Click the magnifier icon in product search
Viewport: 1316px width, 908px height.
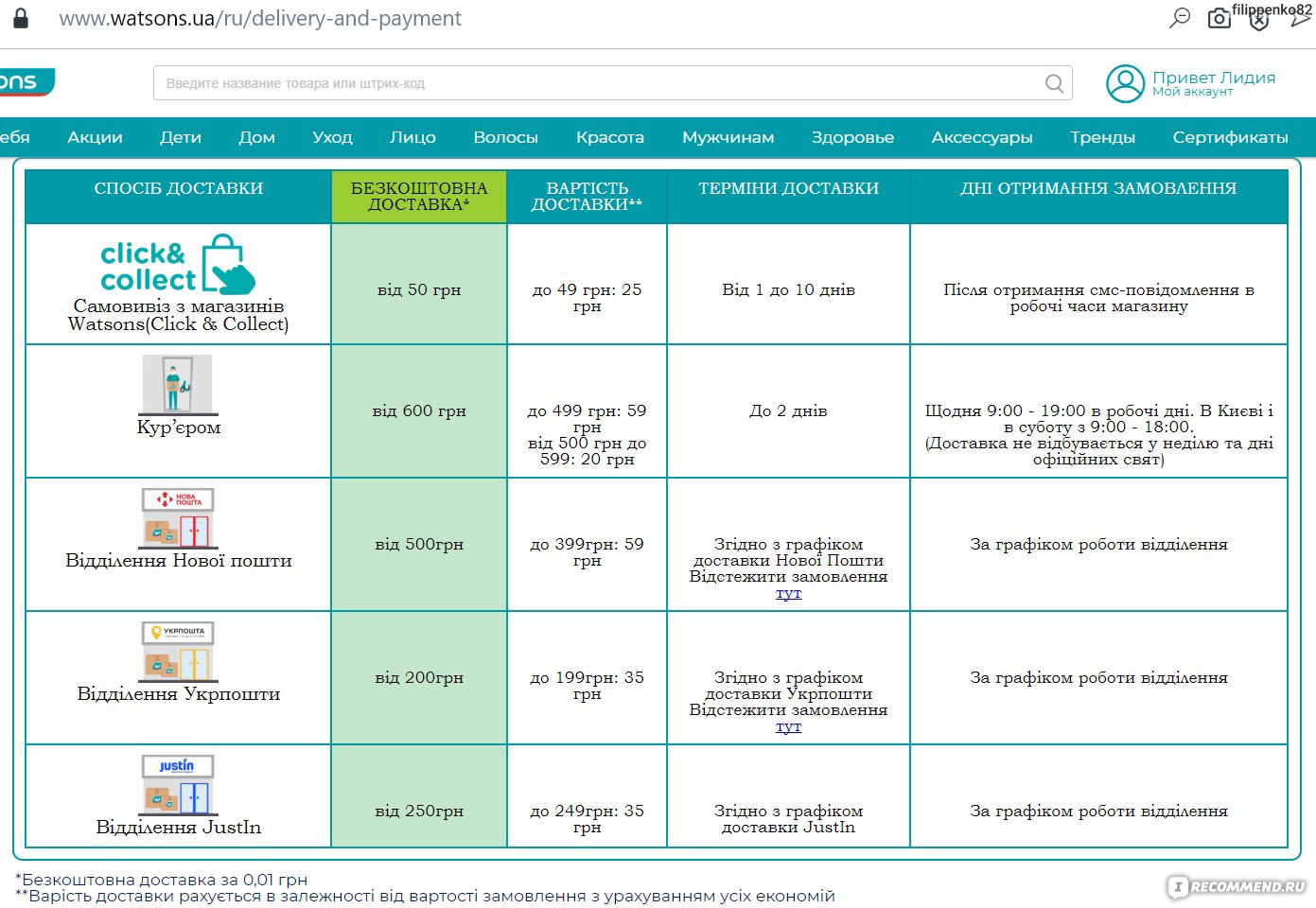pyautogui.click(x=1054, y=83)
